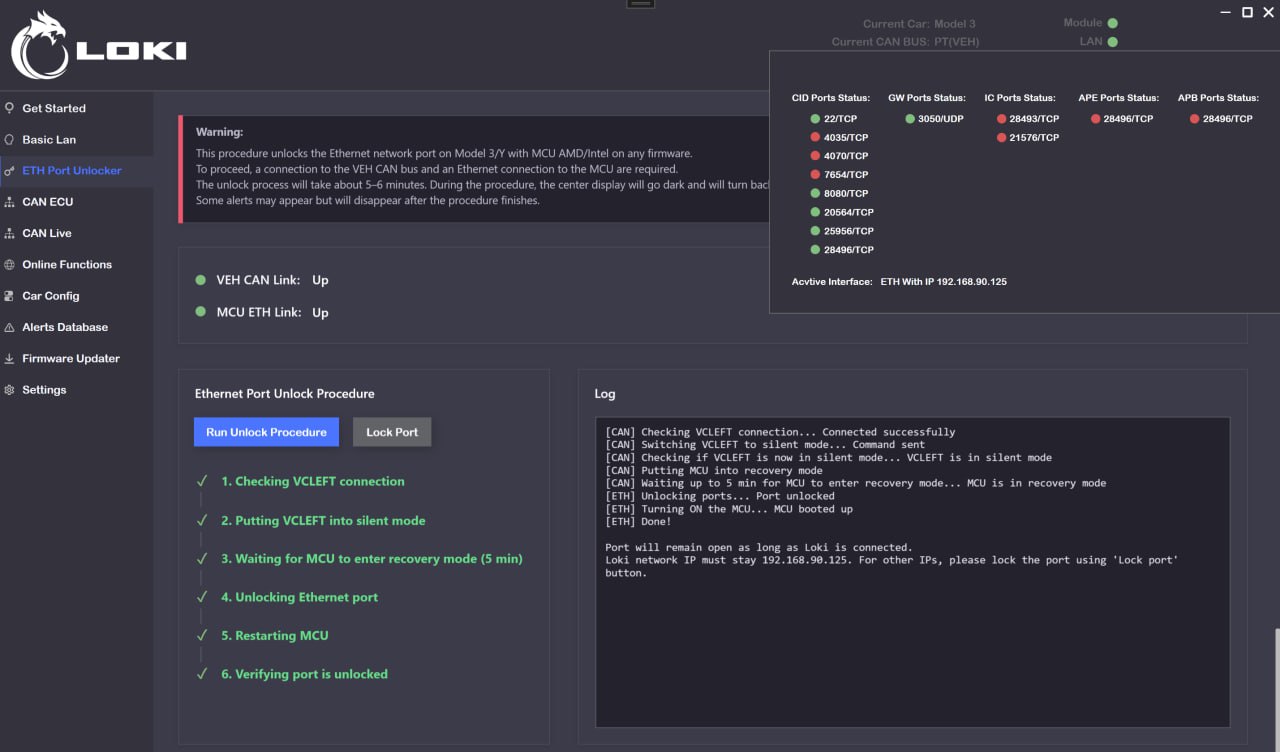Open the Online Functions menu item
1280x752 pixels.
67,265
